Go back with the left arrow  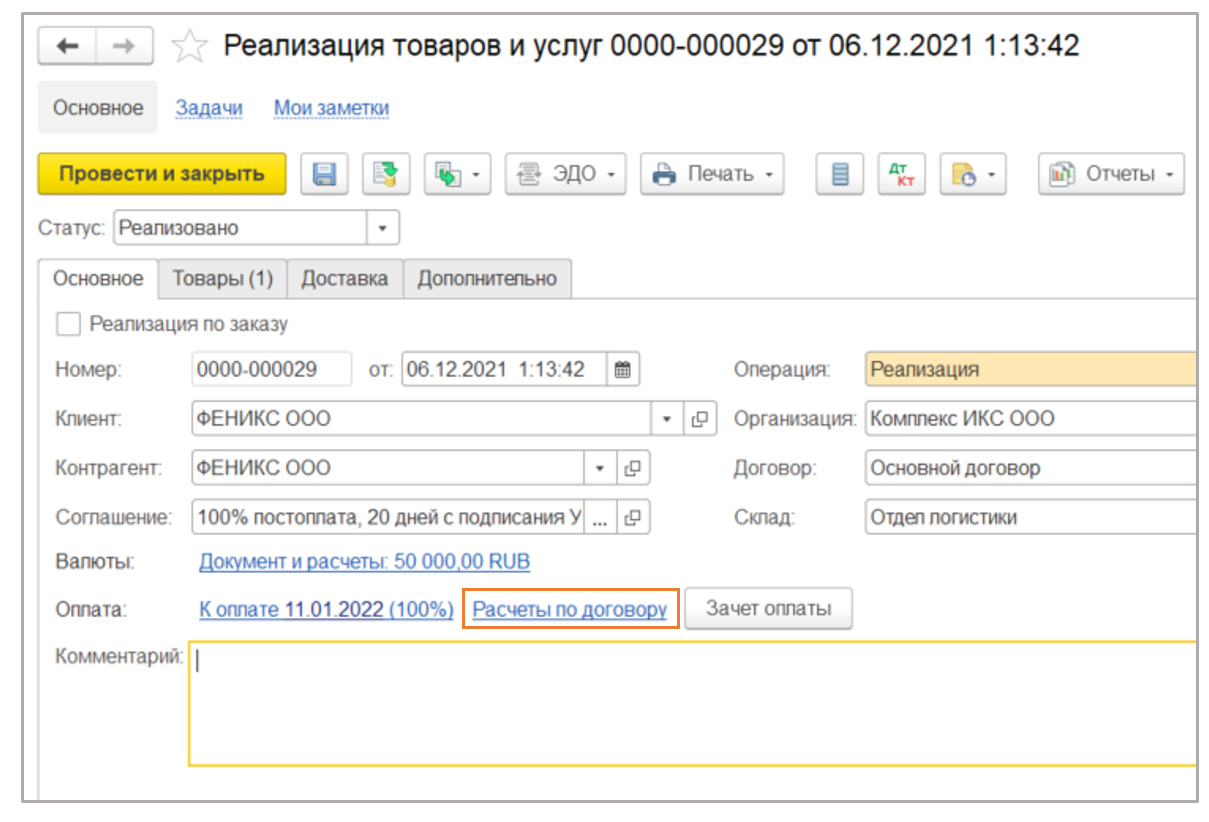(x=67, y=46)
